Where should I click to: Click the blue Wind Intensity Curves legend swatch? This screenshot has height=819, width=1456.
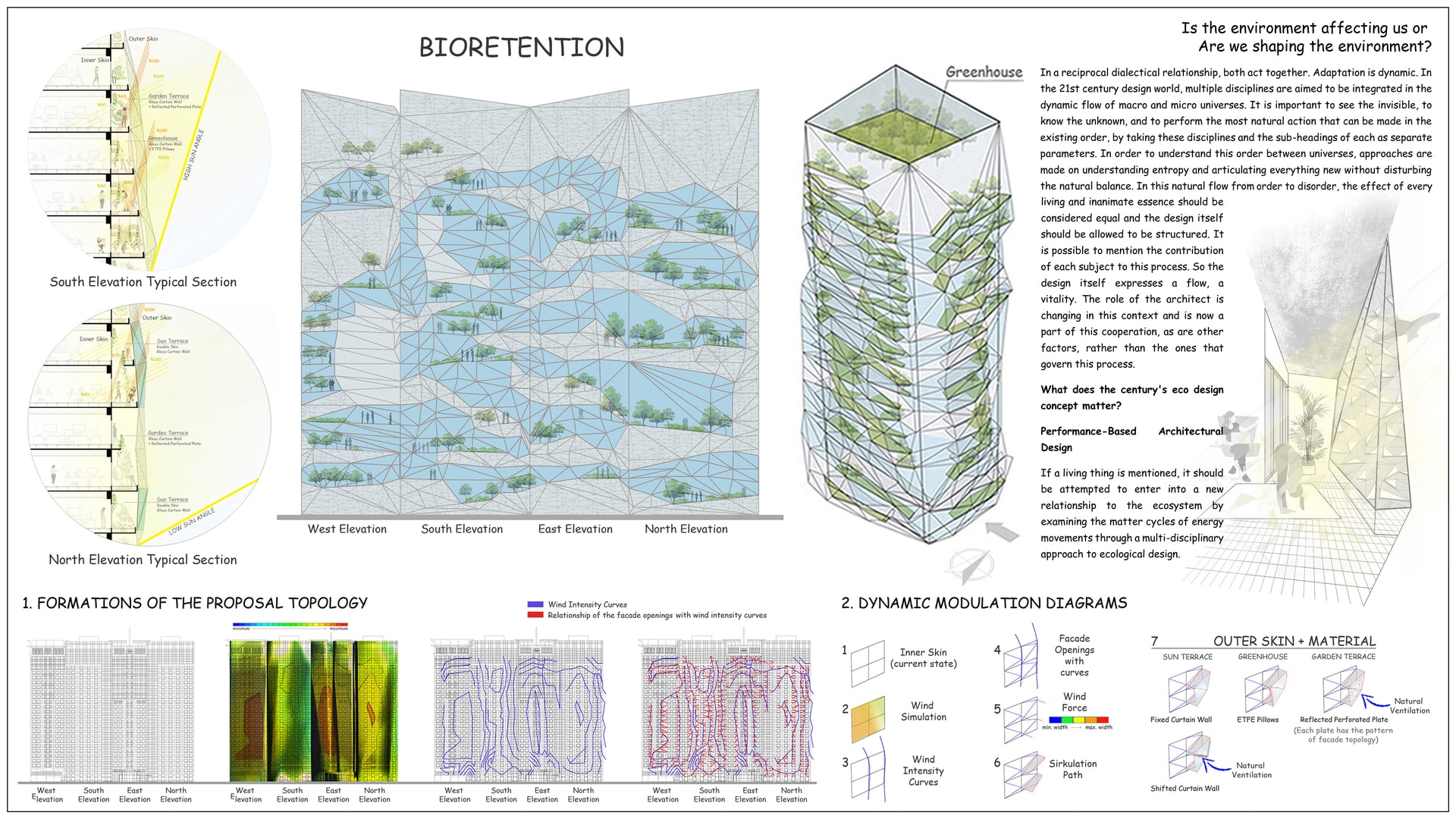[535, 605]
